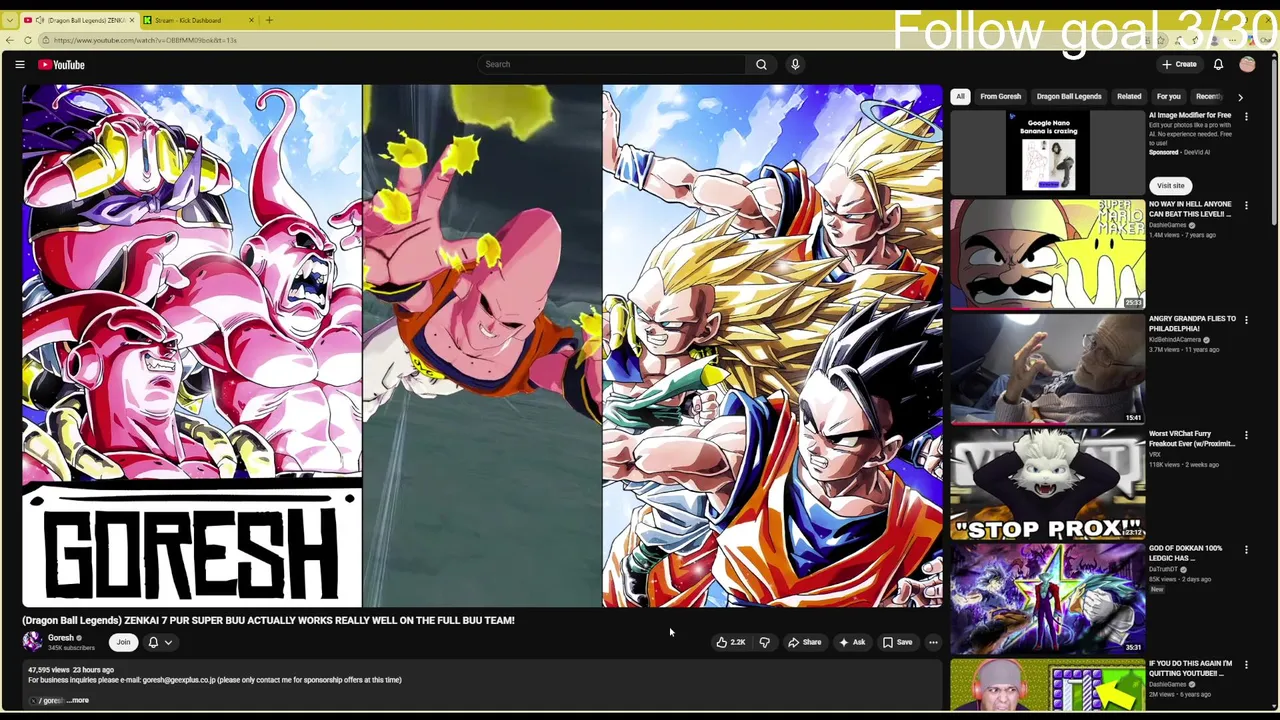The image size is (1280, 720).
Task: Click the main video player
Action: [482, 346]
